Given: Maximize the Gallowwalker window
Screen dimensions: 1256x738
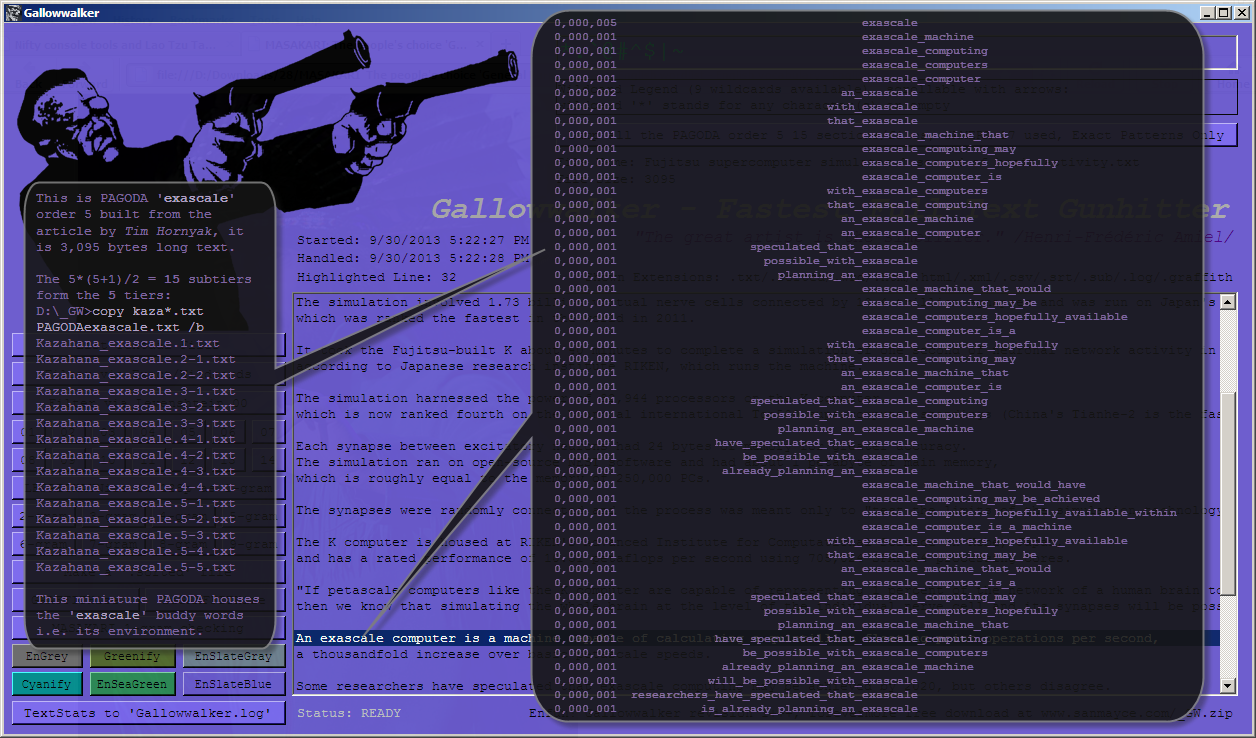Looking at the screenshot, I should [1223, 12].
